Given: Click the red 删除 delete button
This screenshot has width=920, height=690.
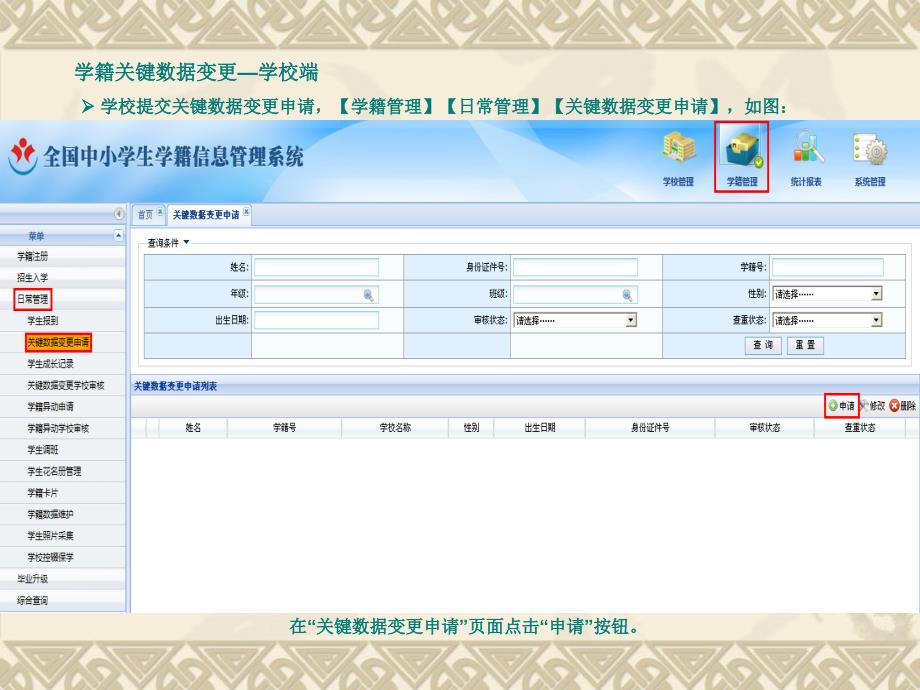Looking at the screenshot, I should pos(902,406).
